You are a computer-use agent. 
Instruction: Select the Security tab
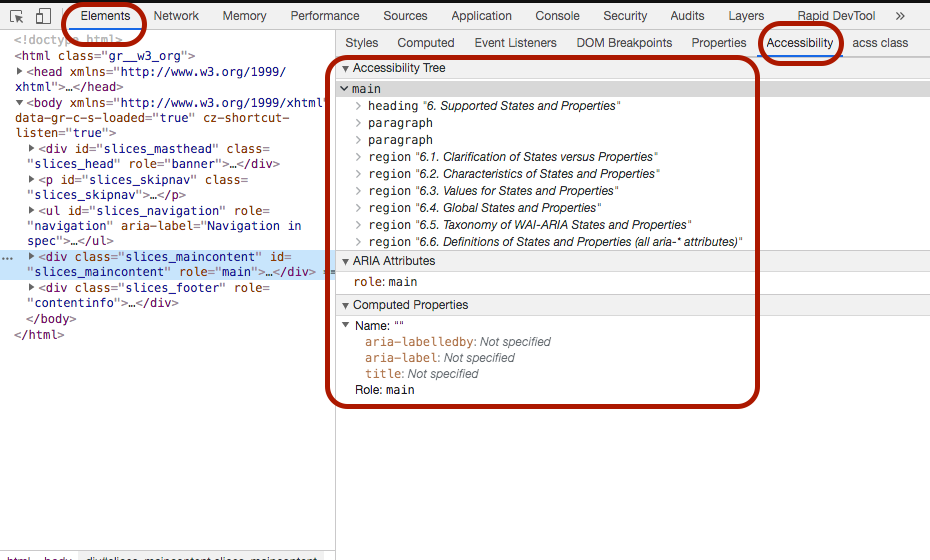[x=625, y=16]
